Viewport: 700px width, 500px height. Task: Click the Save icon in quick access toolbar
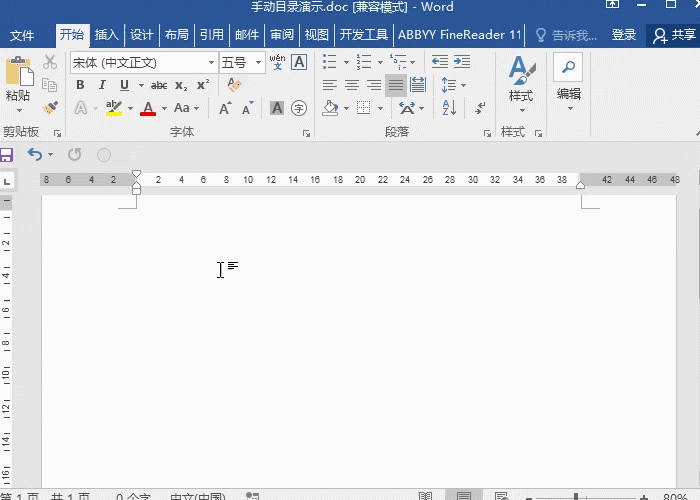[x=6, y=154]
